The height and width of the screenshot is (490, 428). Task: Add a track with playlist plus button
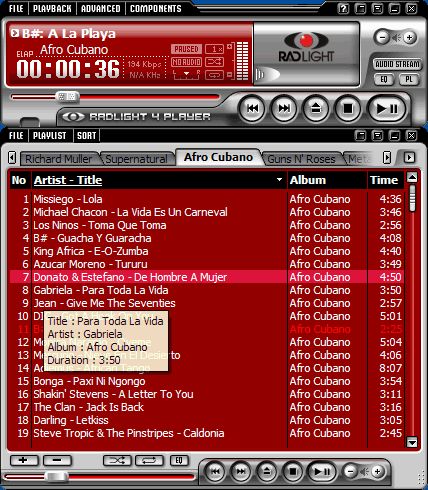[x=23, y=461]
